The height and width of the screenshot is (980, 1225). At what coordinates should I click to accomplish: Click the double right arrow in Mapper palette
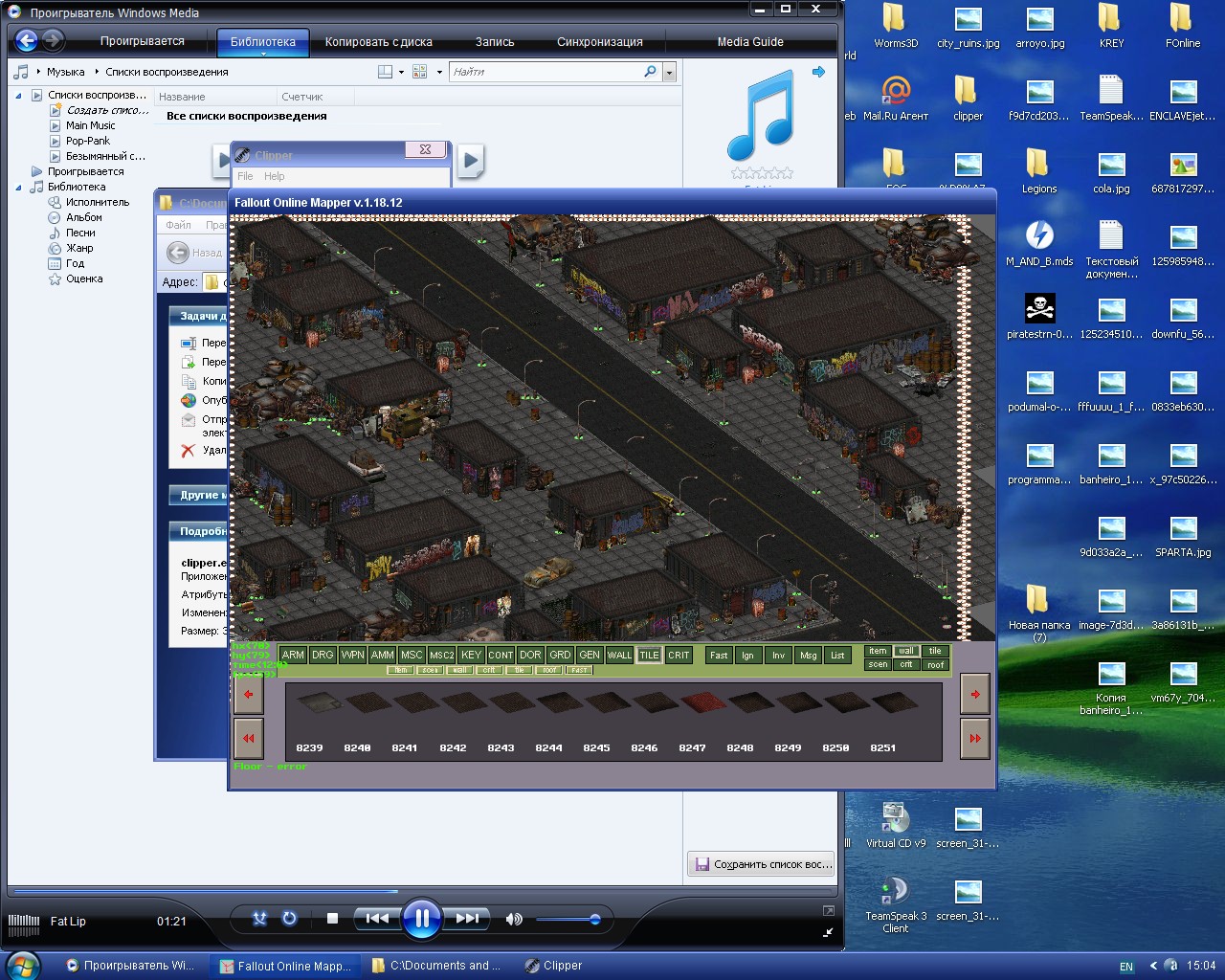[x=975, y=739]
